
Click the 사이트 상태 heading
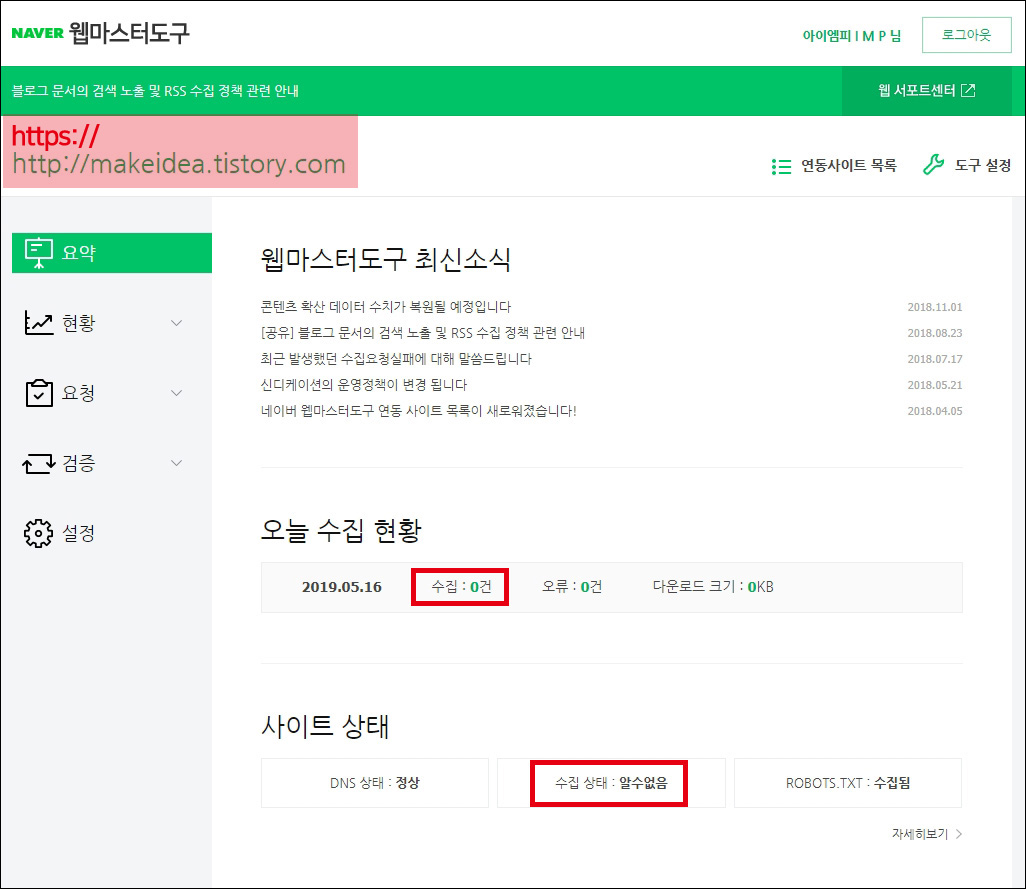pos(325,726)
